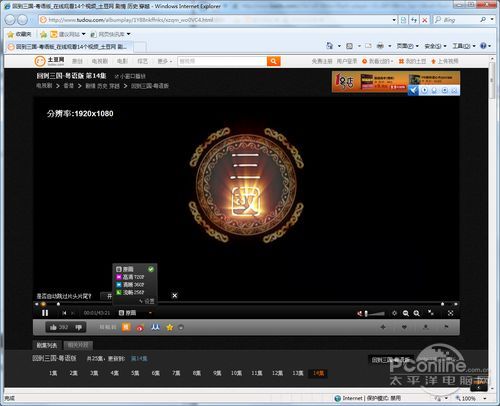This screenshot has width=500, height=406.
Task: Toggle the small-window playback checkbox
Action: [117, 76]
